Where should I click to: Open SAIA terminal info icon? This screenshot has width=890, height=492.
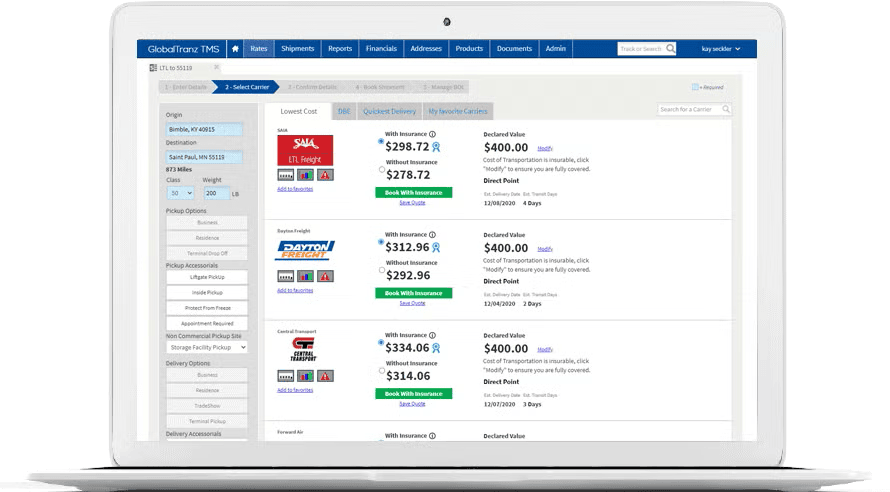pos(286,175)
